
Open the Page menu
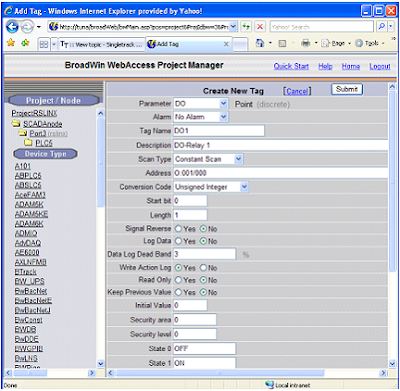coord(336,43)
